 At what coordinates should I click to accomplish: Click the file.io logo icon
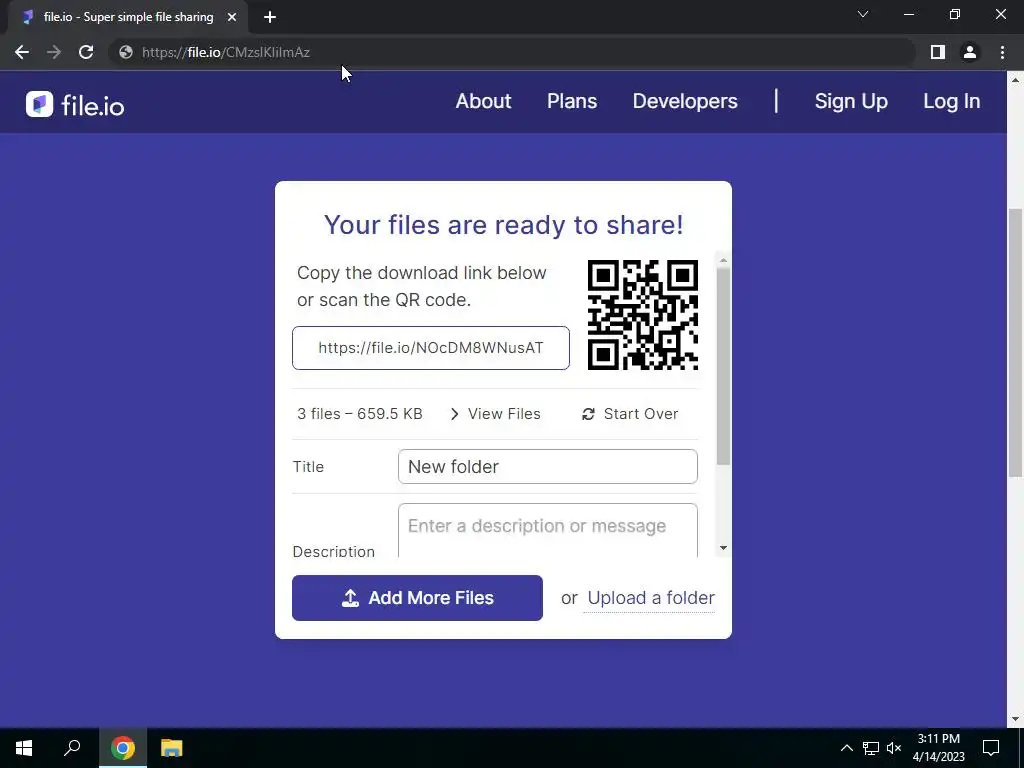[x=39, y=104]
